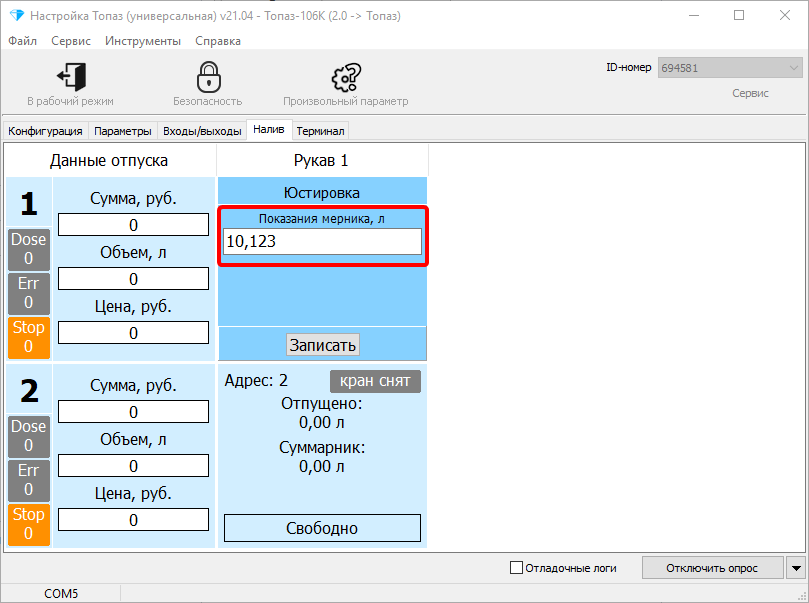Click the Данные отпуска column header
The height and width of the screenshot is (603, 809).
[x=109, y=160]
